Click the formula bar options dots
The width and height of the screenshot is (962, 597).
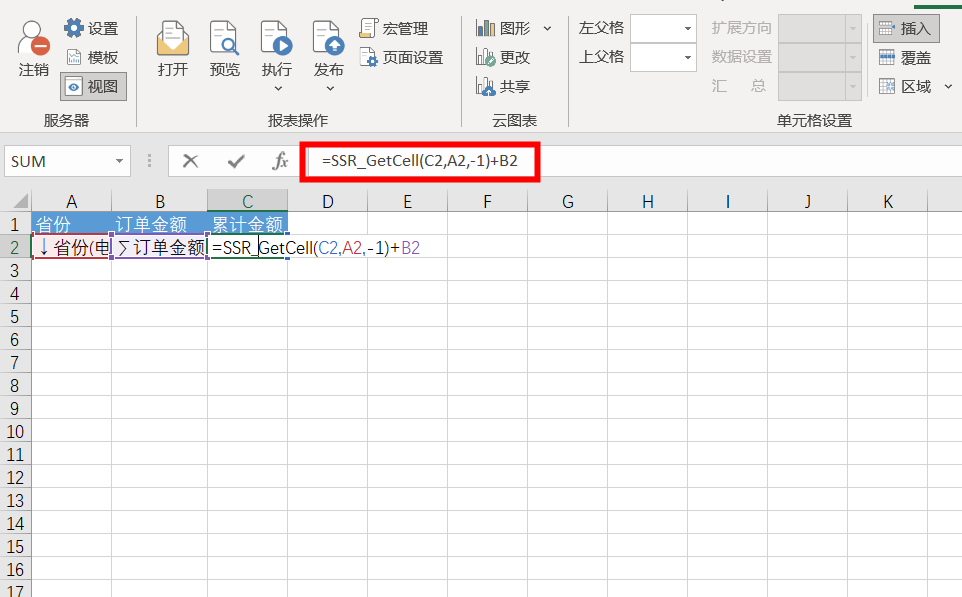[149, 161]
